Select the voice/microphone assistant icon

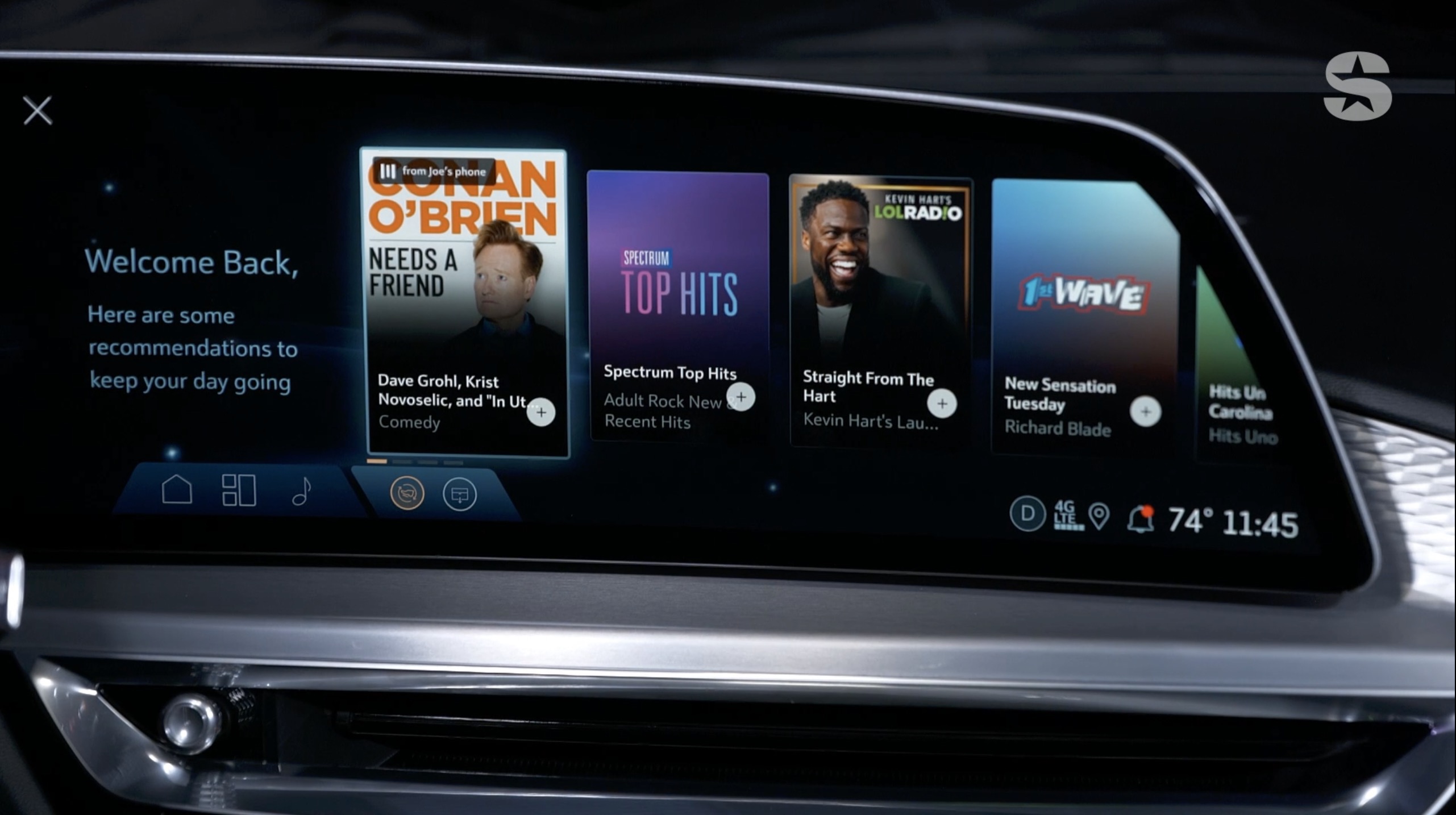[x=407, y=493]
